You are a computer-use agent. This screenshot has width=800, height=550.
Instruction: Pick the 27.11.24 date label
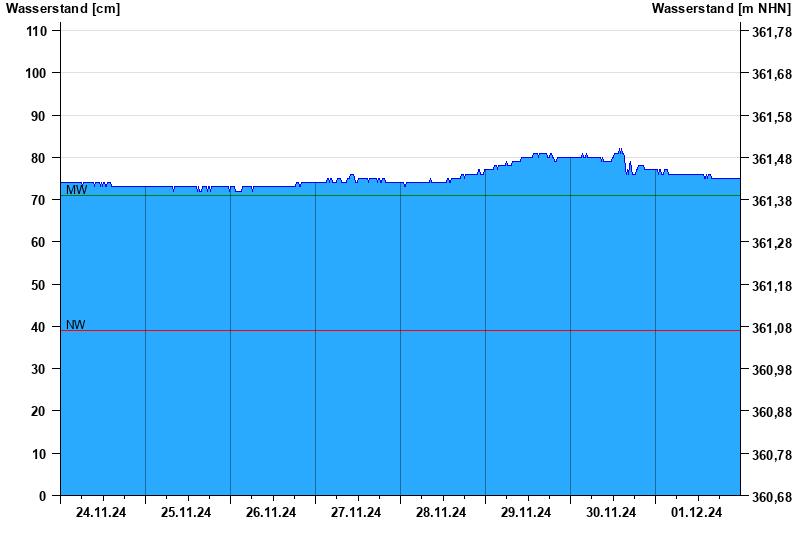coord(356,513)
